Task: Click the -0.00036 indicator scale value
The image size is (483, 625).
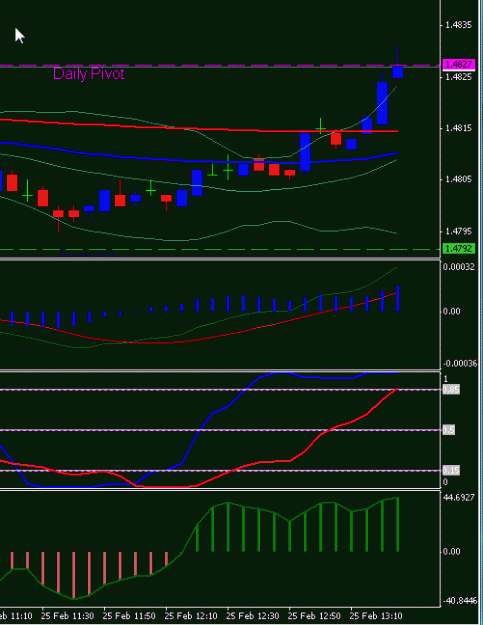Action: tap(460, 364)
